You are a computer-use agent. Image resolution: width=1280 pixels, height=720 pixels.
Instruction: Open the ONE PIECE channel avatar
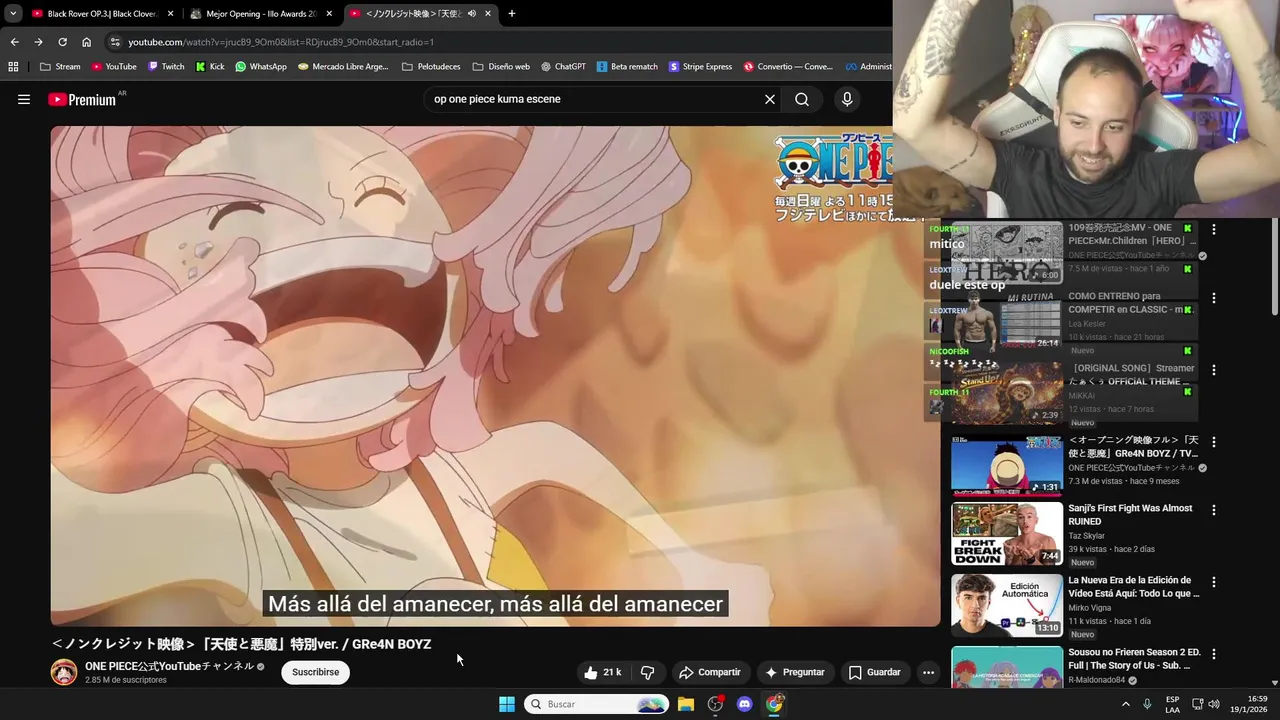click(x=64, y=672)
